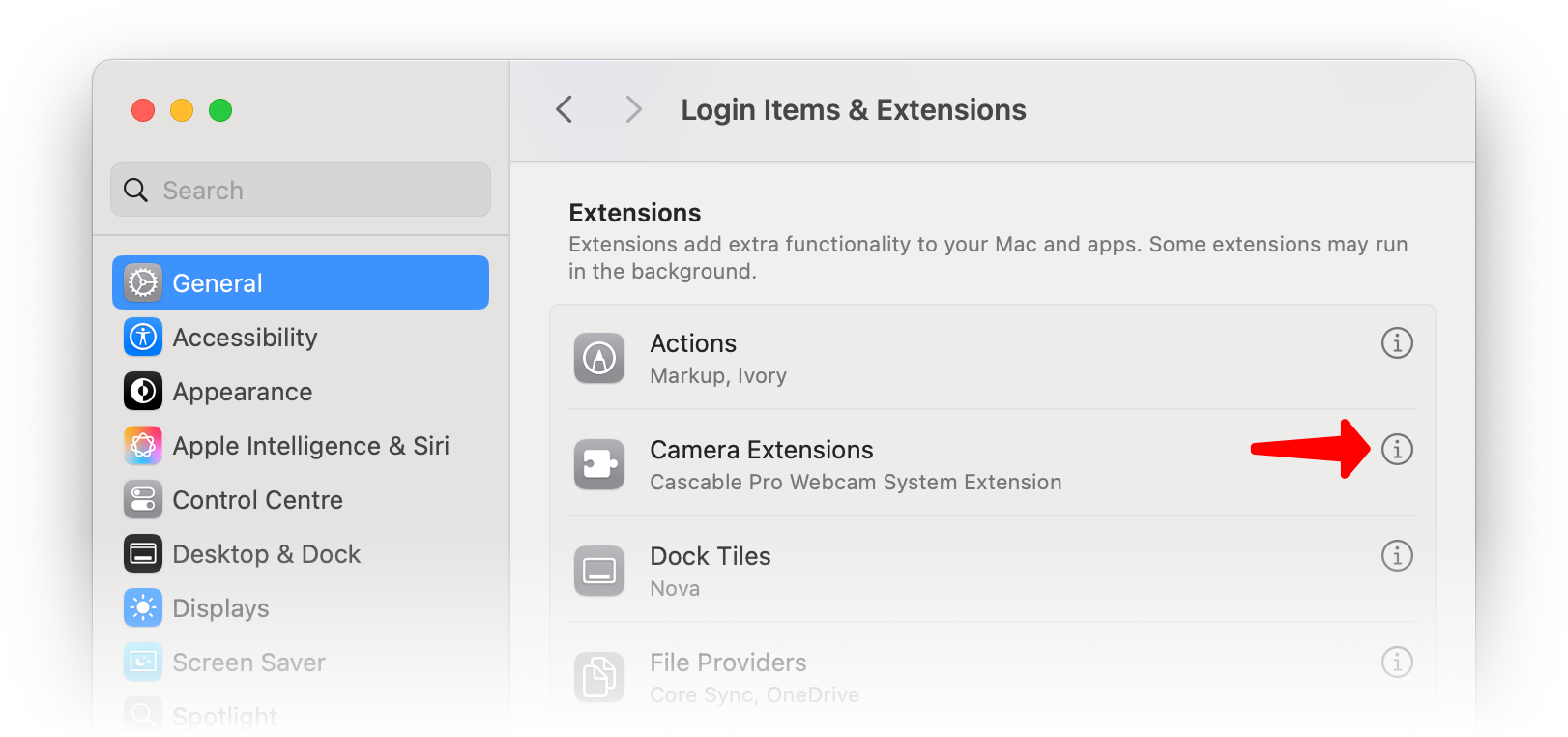The image size is (1568, 737).
Task: Focus the Search field
Action: pyautogui.click(x=301, y=190)
